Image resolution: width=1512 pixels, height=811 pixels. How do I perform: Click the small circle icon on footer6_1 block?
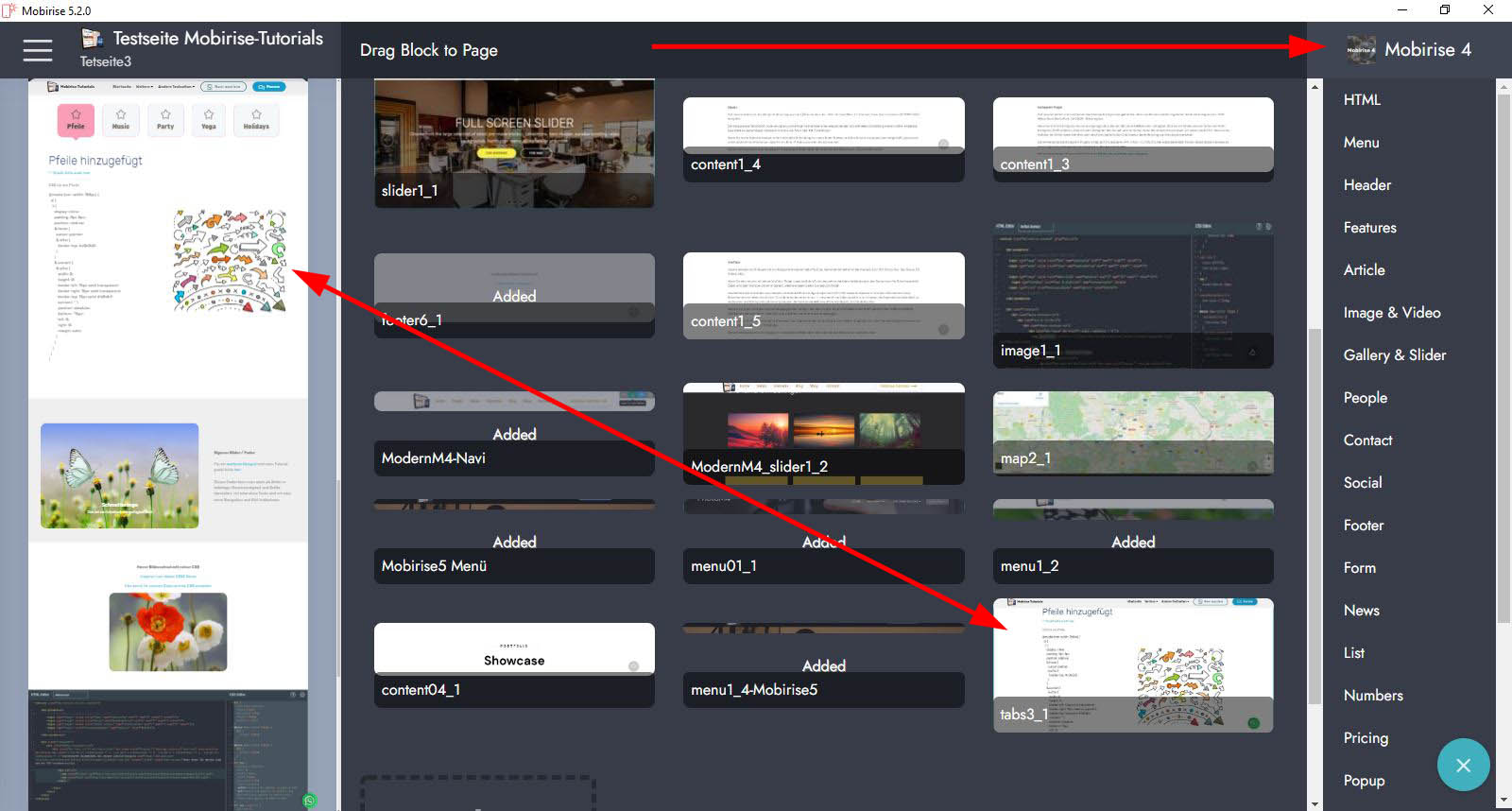(x=634, y=312)
